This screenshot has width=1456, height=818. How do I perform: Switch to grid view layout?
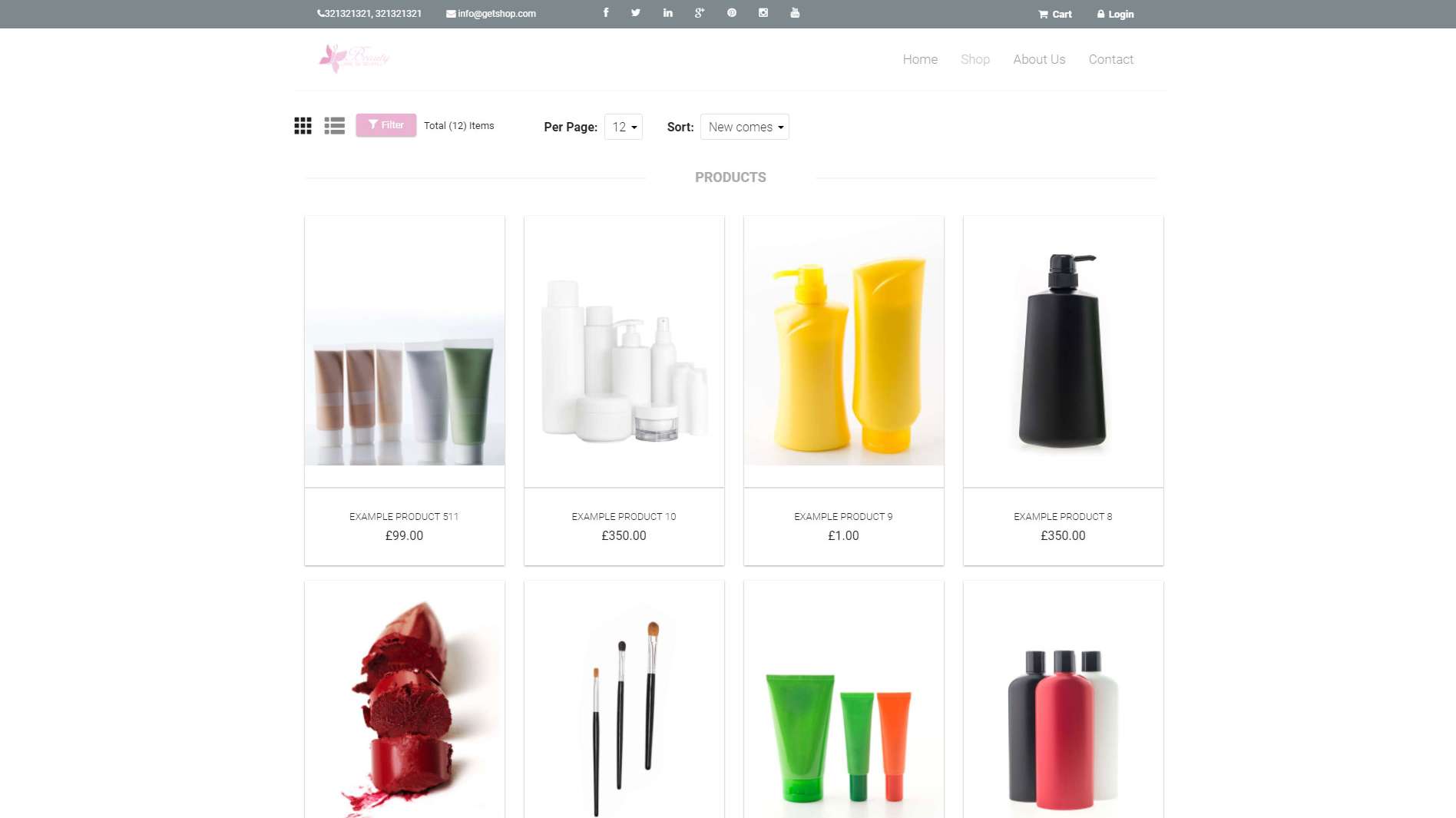pyautogui.click(x=303, y=126)
